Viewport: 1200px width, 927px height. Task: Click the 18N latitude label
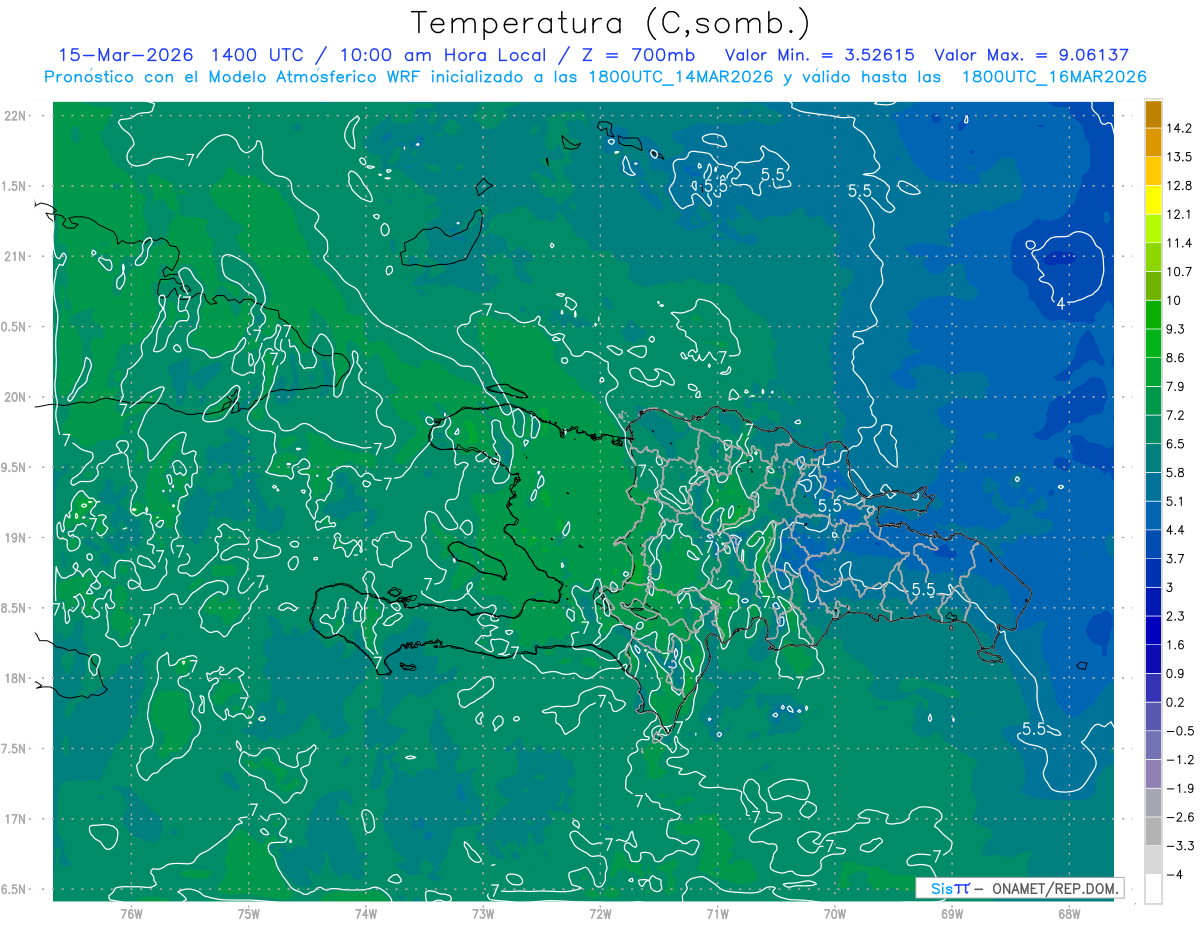pos(17,679)
